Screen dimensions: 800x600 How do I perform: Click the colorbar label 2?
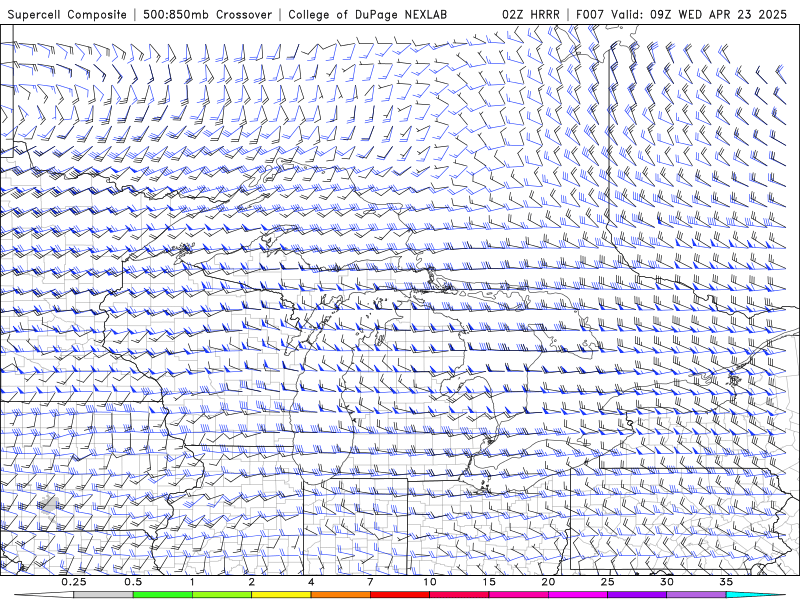252,582
